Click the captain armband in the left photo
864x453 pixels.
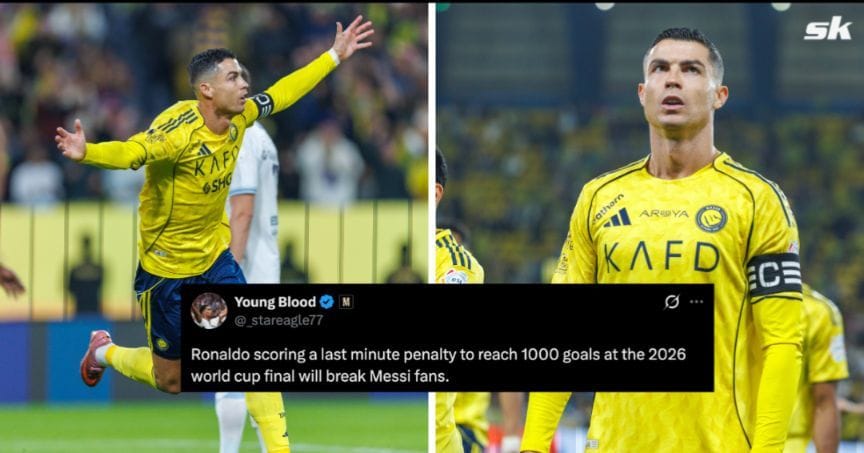click(x=263, y=104)
